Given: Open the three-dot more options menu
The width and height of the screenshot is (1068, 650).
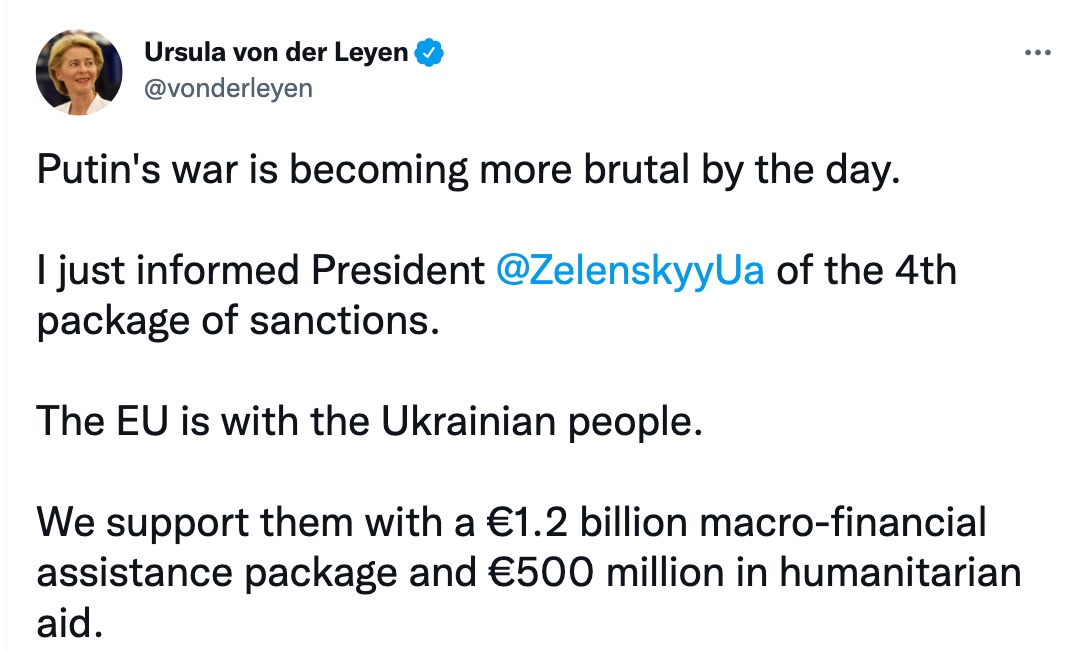Looking at the screenshot, I should (x=1038, y=52).
